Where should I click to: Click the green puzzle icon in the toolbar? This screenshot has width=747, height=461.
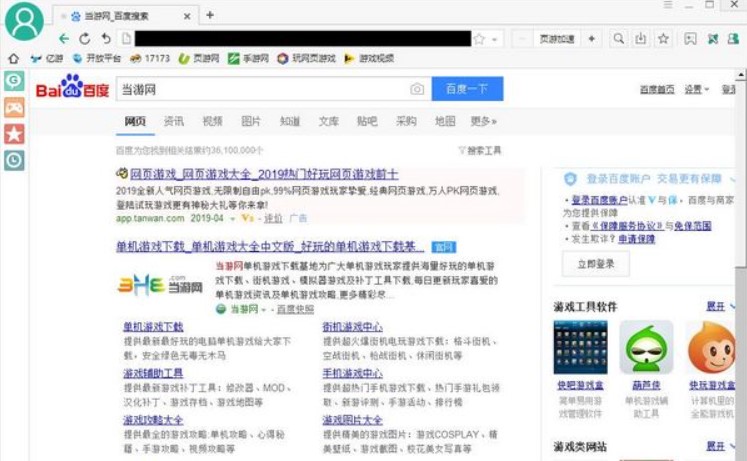[x=713, y=39]
